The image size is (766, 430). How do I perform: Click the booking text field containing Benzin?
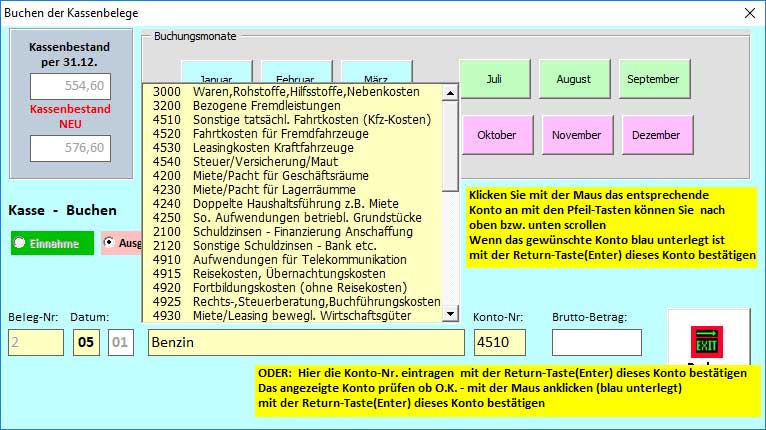pos(306,342)
